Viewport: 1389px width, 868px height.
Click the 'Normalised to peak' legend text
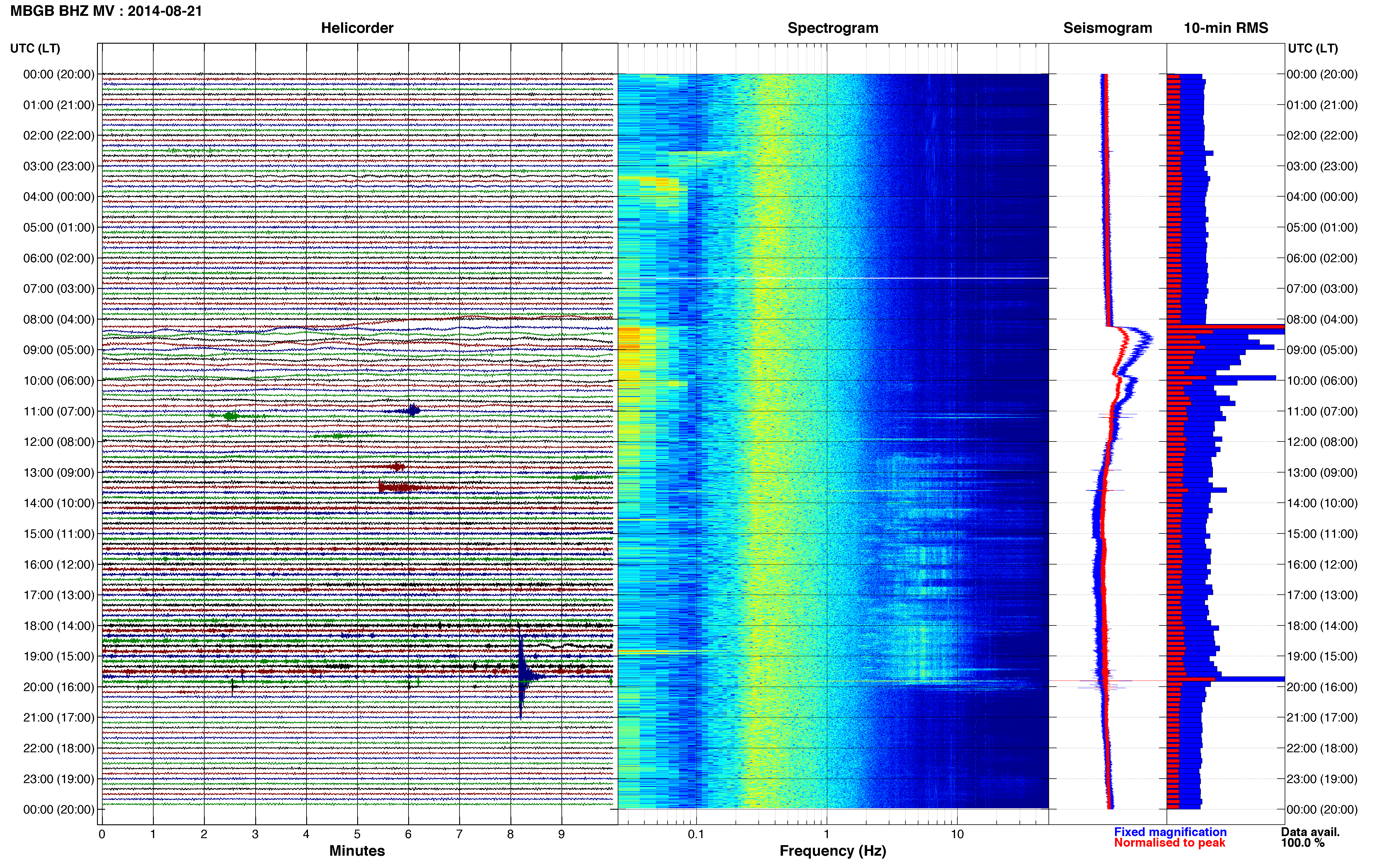pos(1170,843)
